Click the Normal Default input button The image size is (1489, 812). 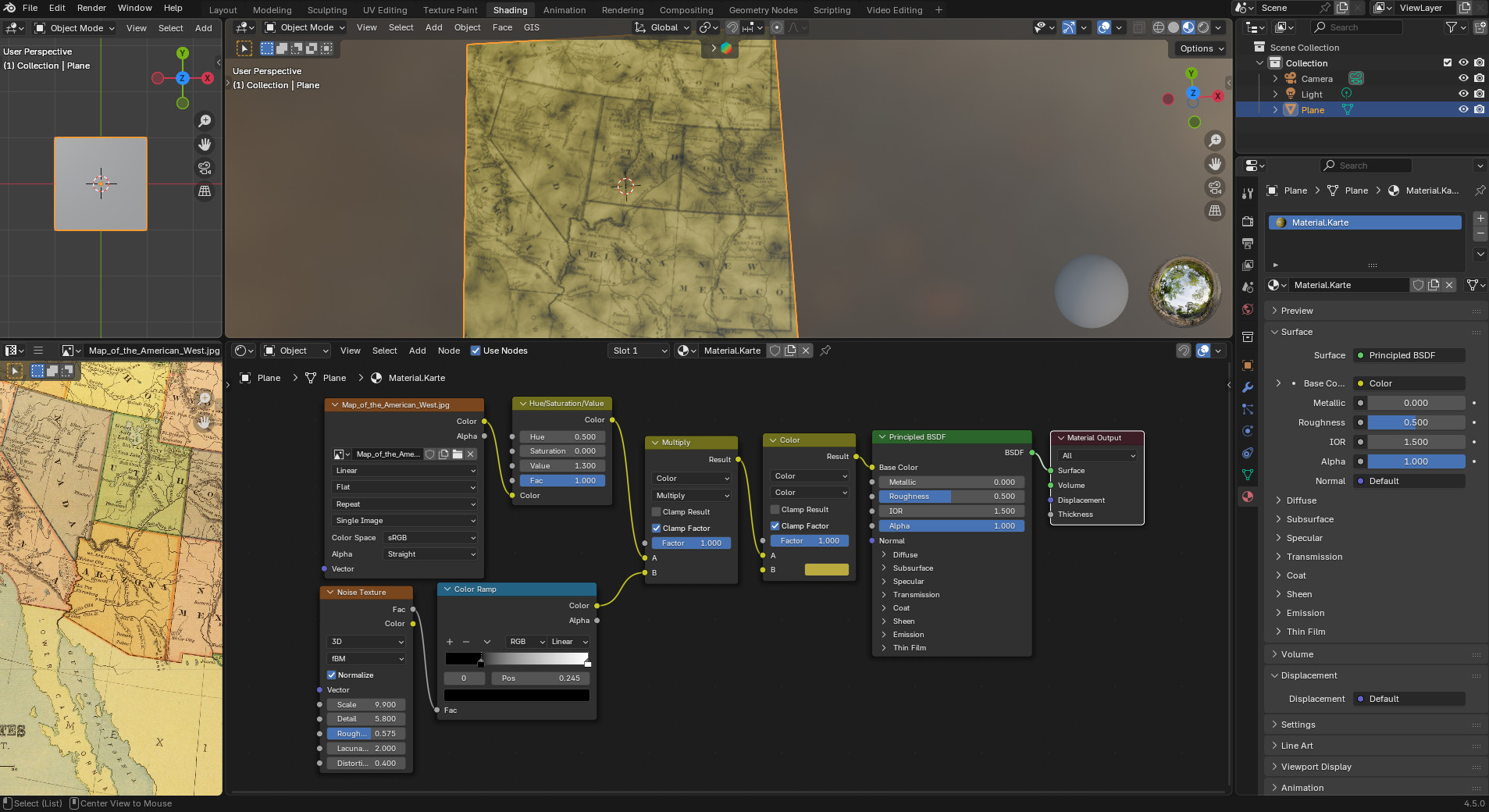1409,481
